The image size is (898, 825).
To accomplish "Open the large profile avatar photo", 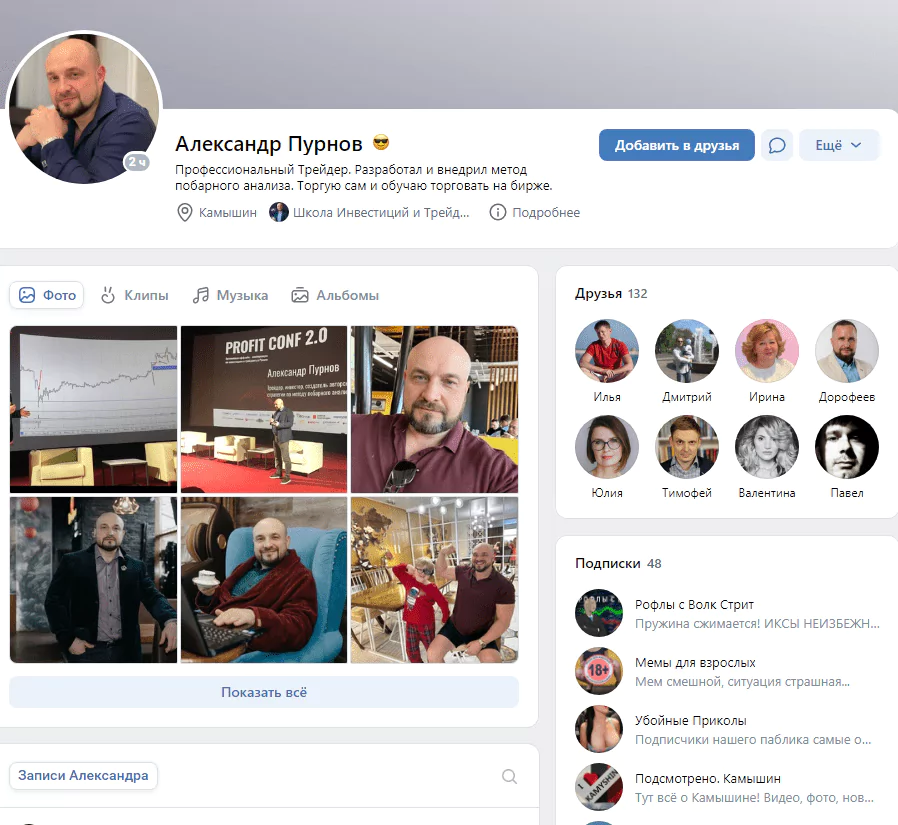I will [84, 108].
